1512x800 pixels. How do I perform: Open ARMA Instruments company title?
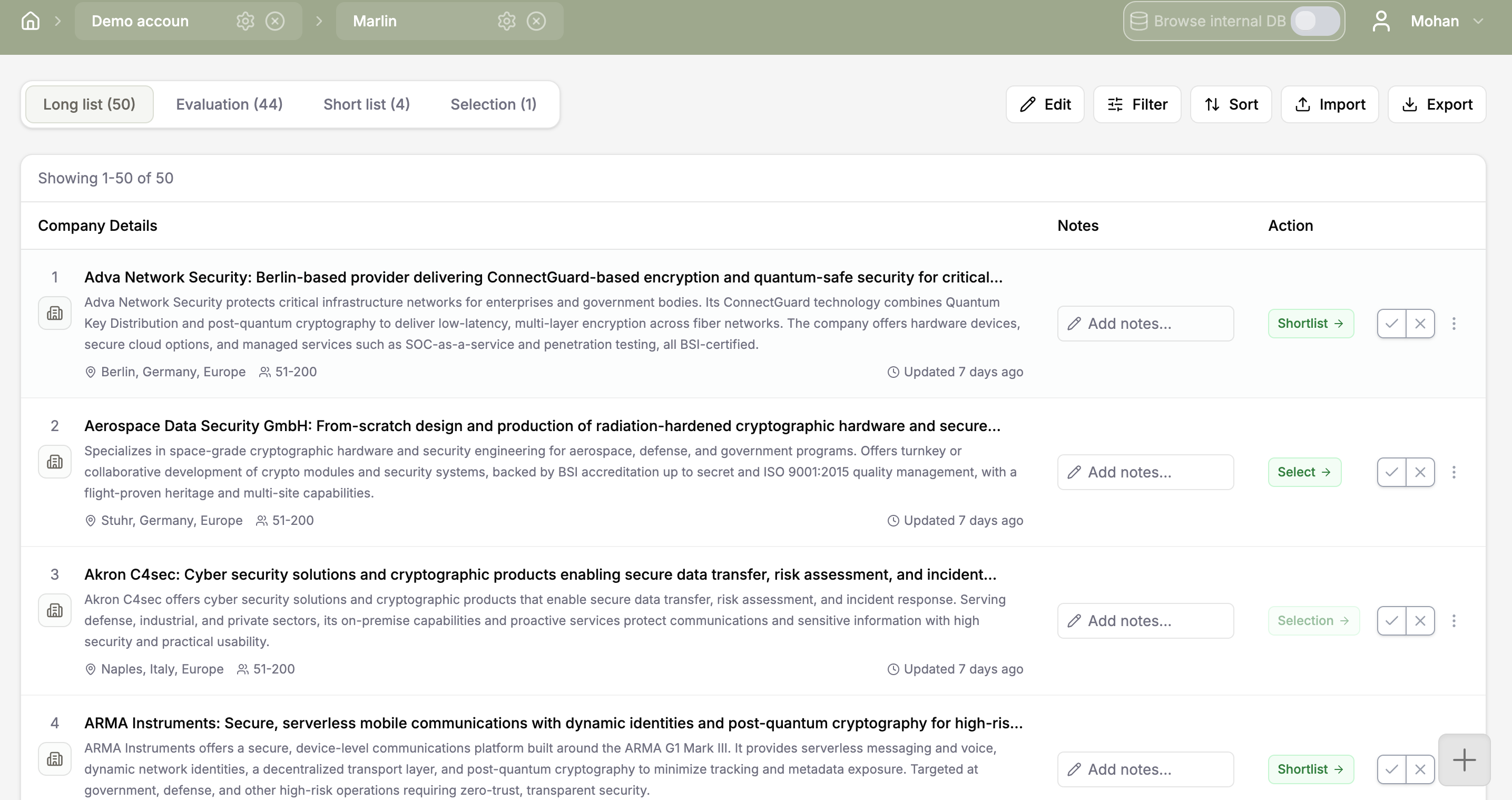[554, 723]
